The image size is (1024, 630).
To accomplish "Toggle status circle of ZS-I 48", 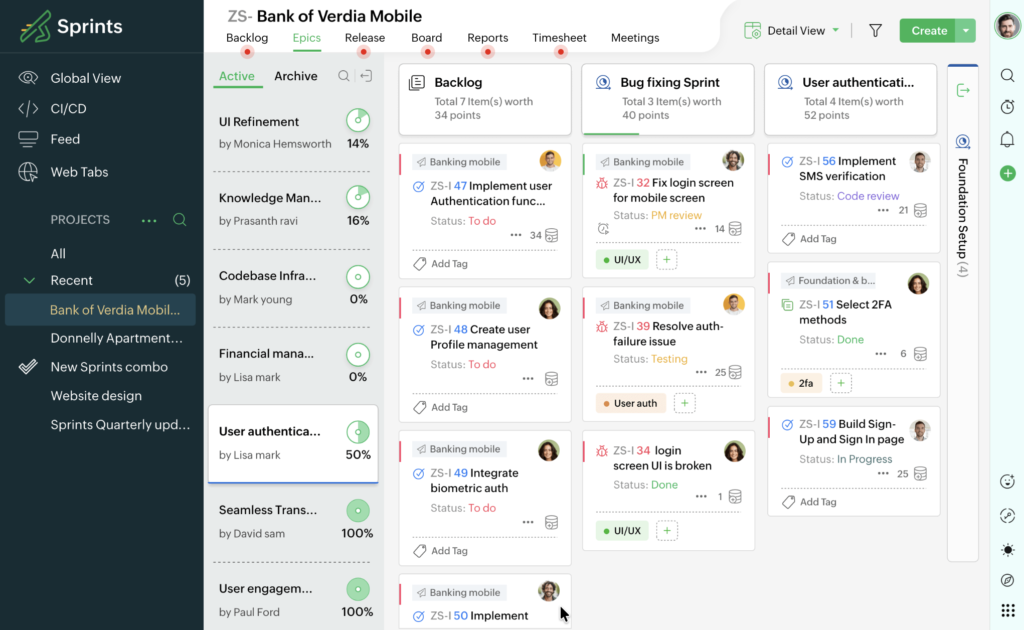I will [419, 330].
